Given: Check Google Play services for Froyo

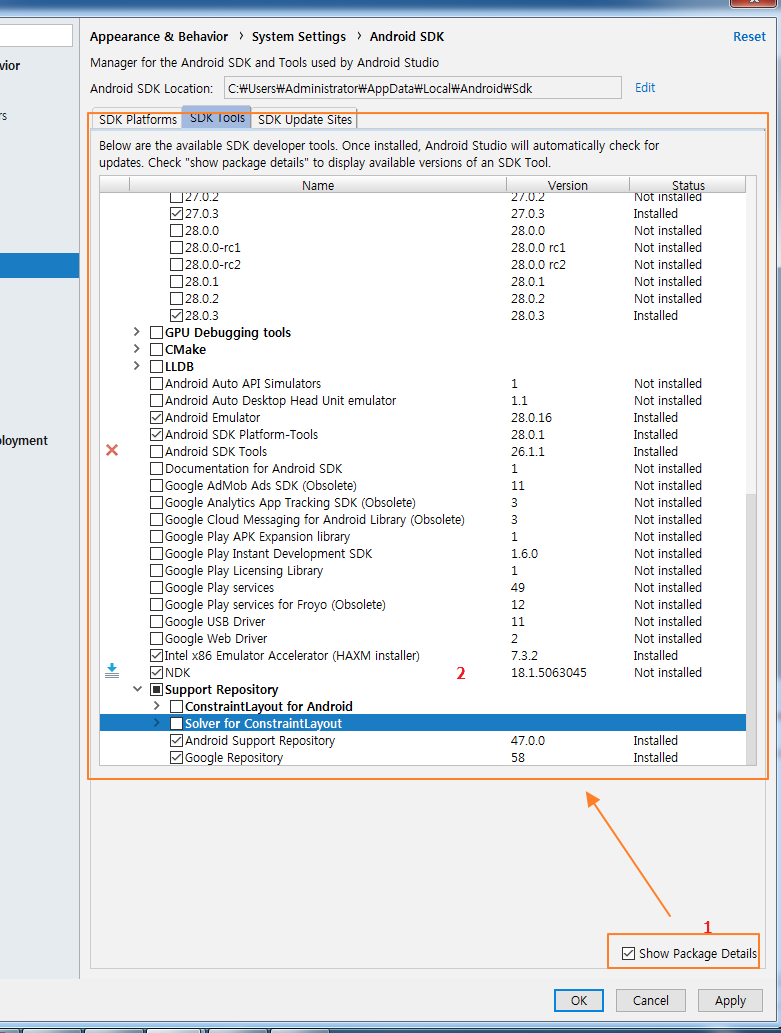Looking at the screenshot, I should tap(156, 605).
